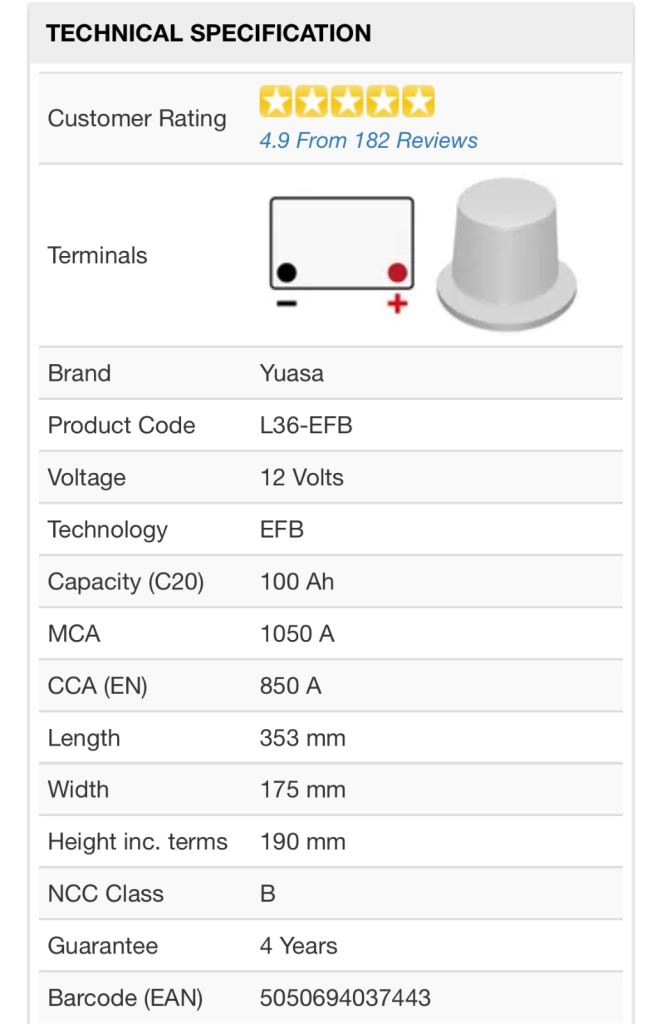Click the black minus sign symbol

286,303
